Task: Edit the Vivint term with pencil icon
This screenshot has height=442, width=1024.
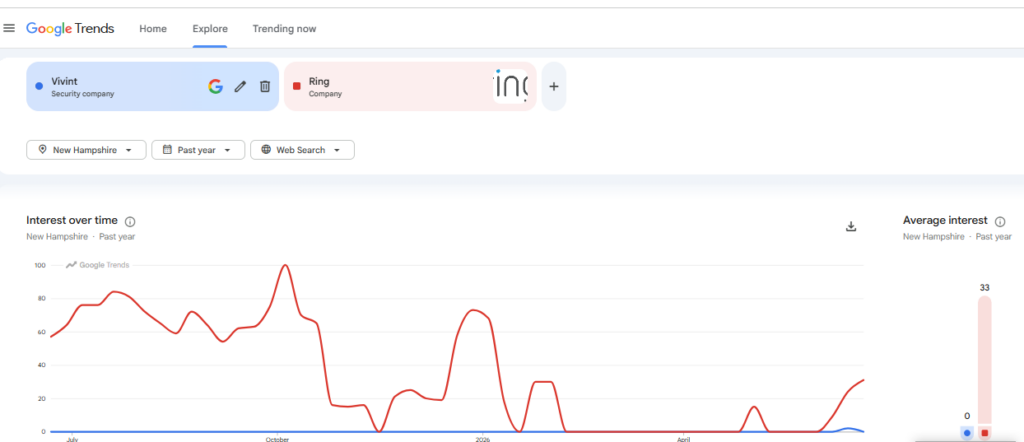Action: point(240,86)
